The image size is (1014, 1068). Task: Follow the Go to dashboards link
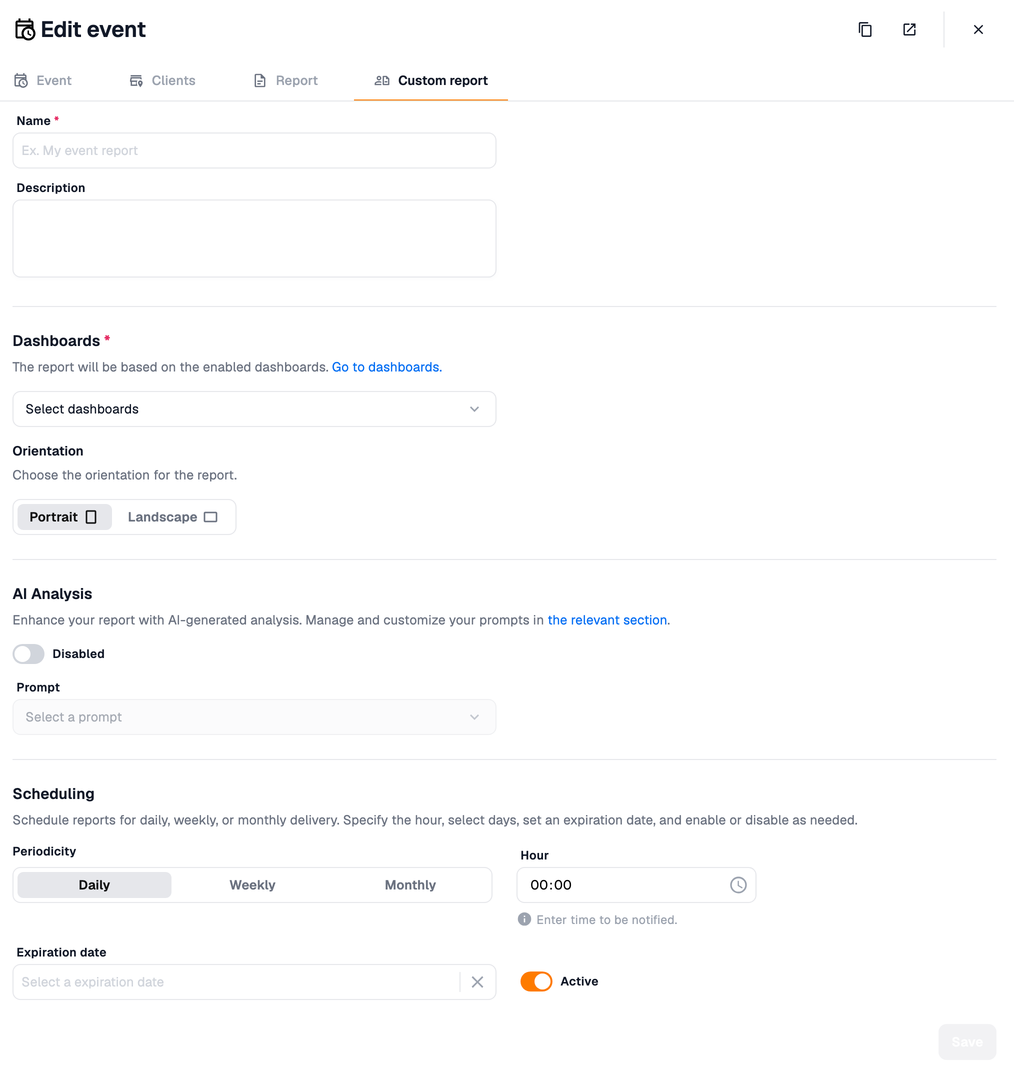pos(387,367)
